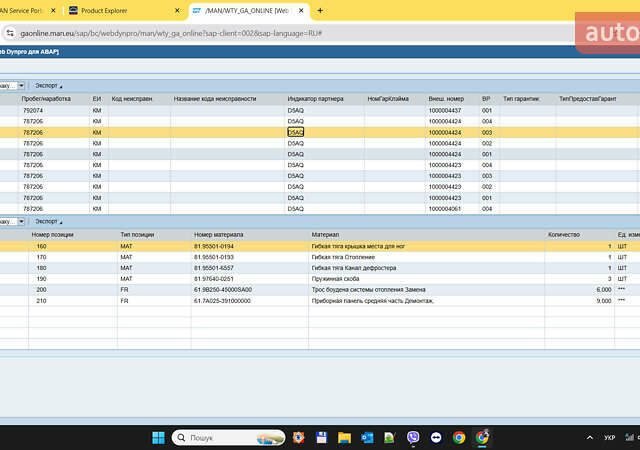Open a new browser tab

pyautogui.click(x=320, y=10)
